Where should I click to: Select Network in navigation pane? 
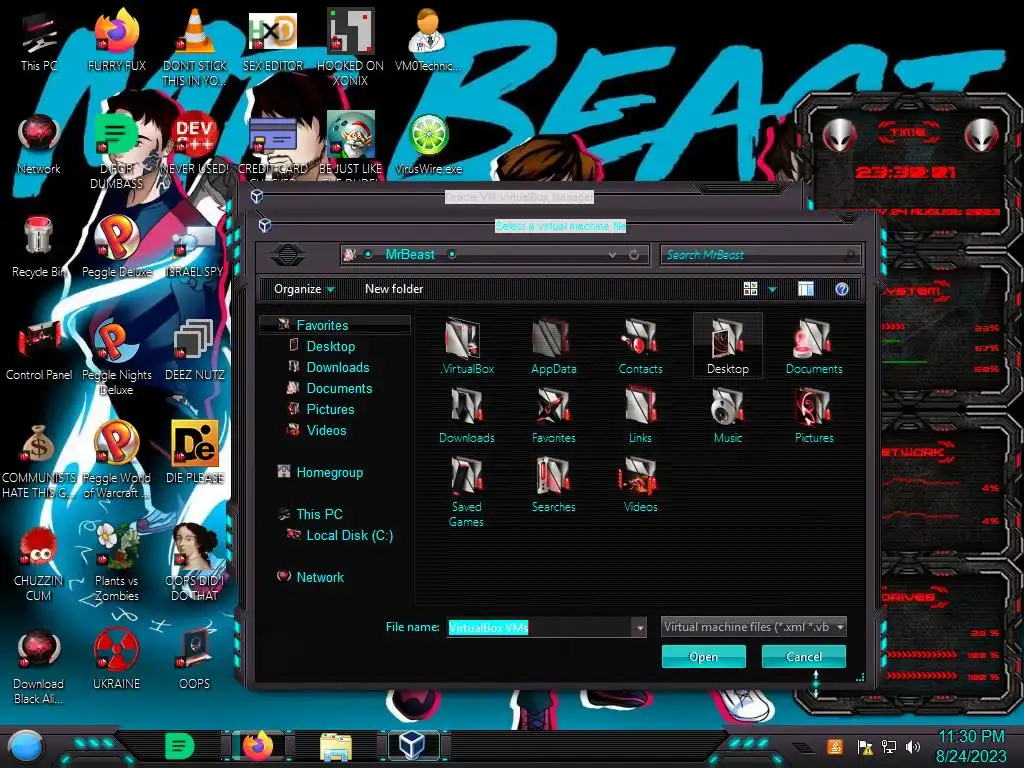point(319,577)
